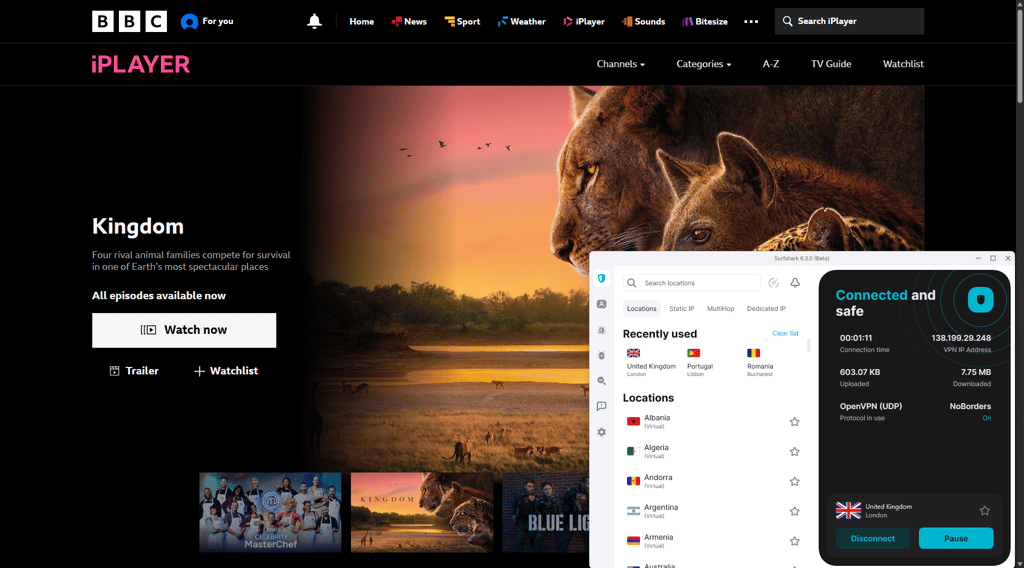The width and height of the screenshot is (1024, 568).
Task: Click Clear list for recently used
Action: click(x=785, y=334)
